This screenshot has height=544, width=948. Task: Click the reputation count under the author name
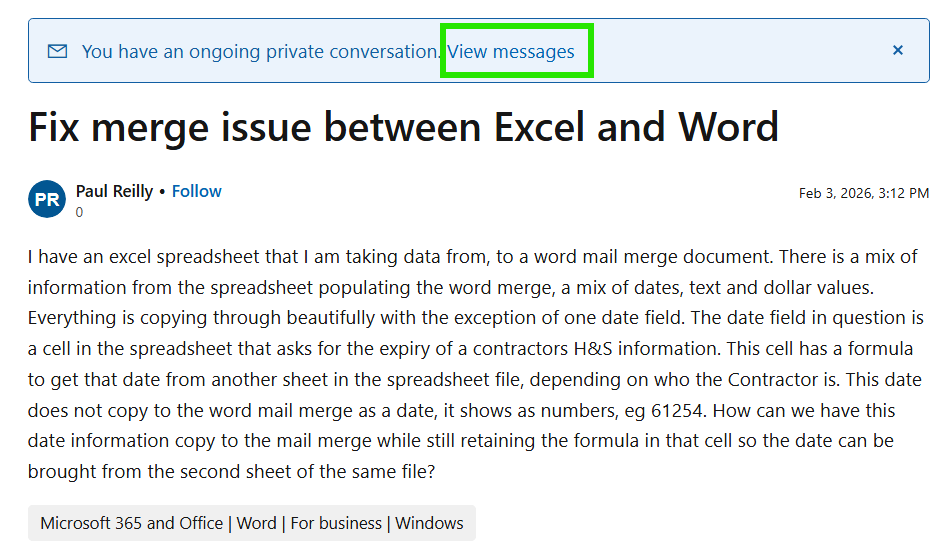[80, 212]
